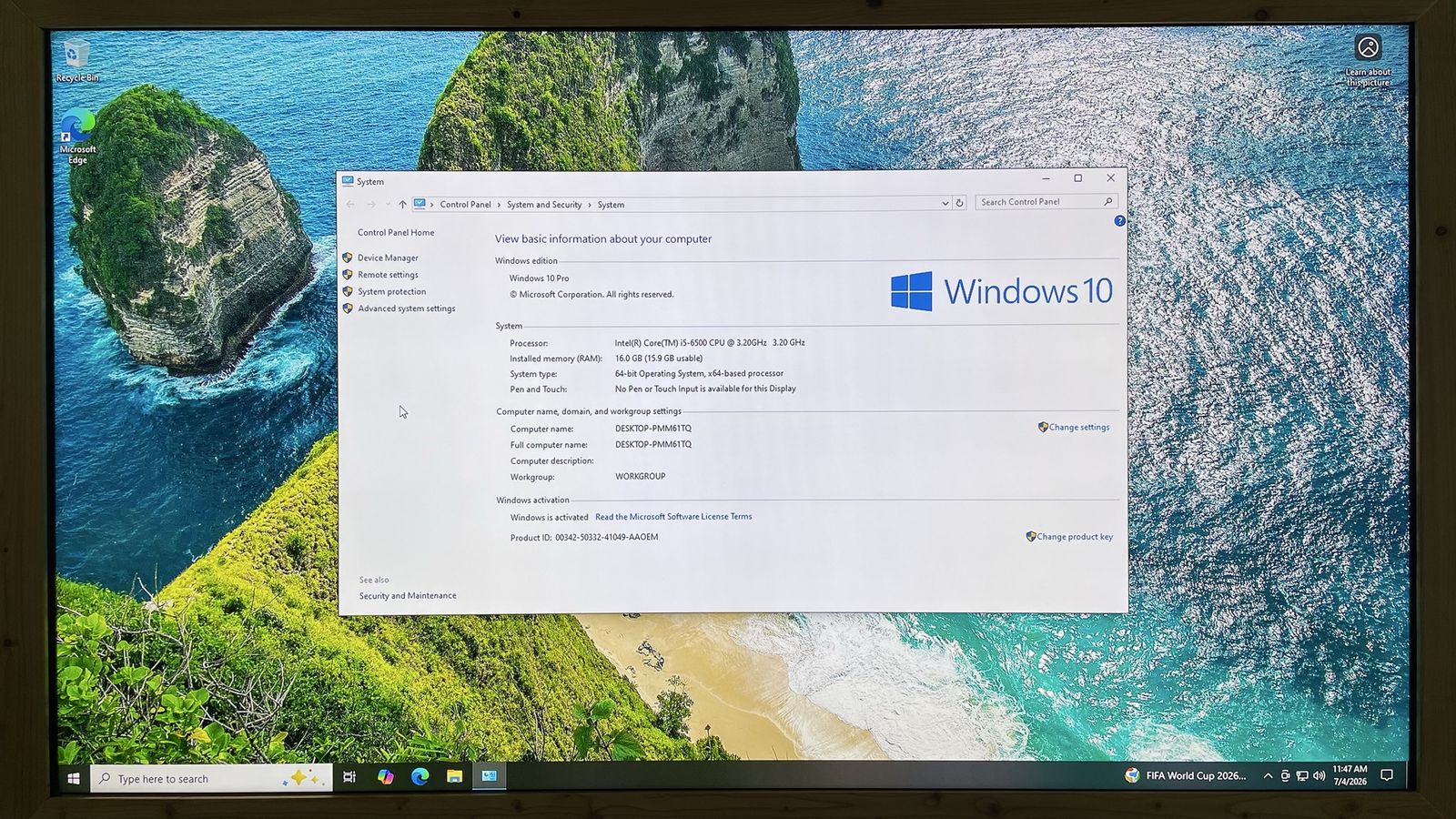Open the volume speaker tray icon
The width and height of the screenshot is (1456, 819).
[1319, 775]
